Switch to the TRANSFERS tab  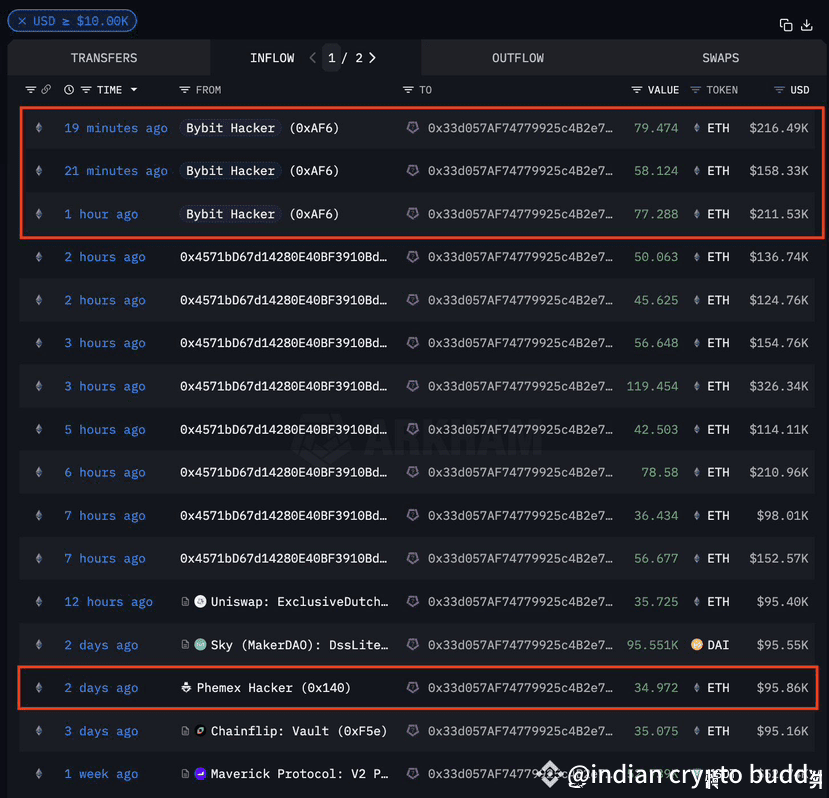pyautogui.click(x=104, y=58)
